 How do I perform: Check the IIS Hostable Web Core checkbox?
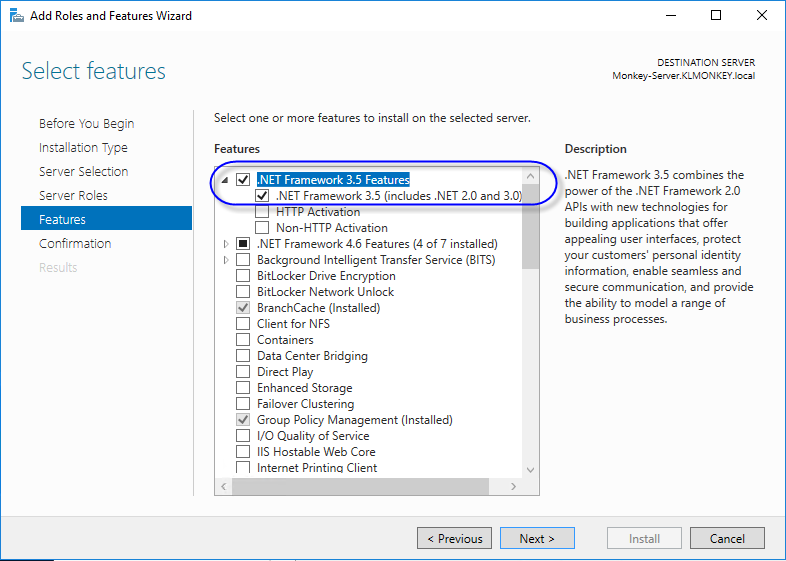coord(243,452)
